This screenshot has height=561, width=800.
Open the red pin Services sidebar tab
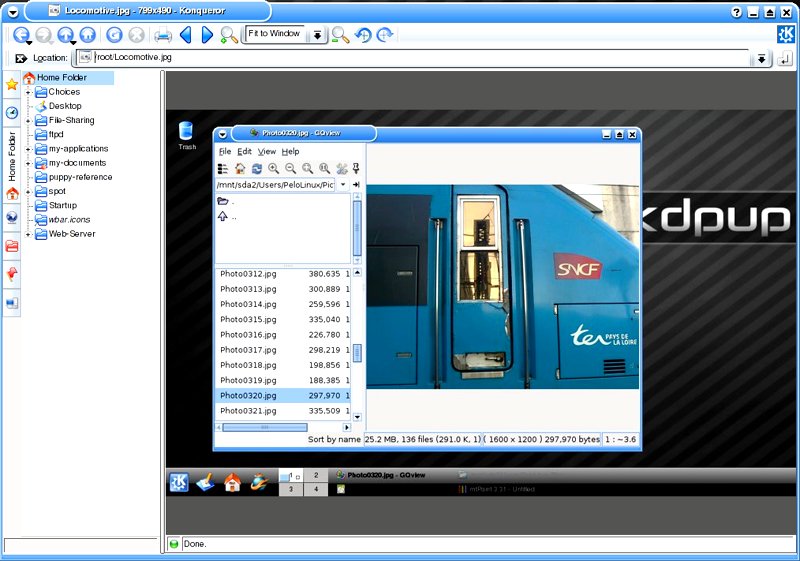(x=12, y=274)
